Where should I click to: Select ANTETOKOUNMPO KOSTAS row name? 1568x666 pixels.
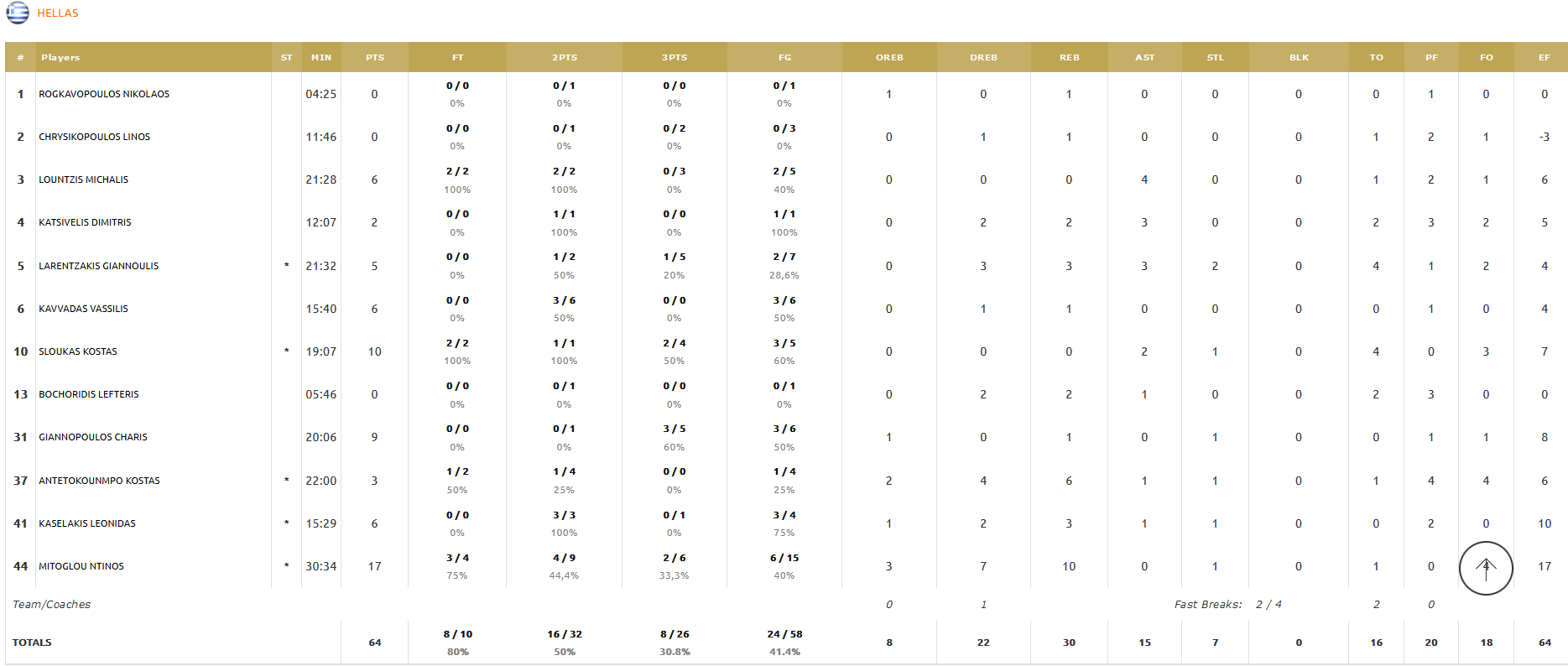coord(99,481)
